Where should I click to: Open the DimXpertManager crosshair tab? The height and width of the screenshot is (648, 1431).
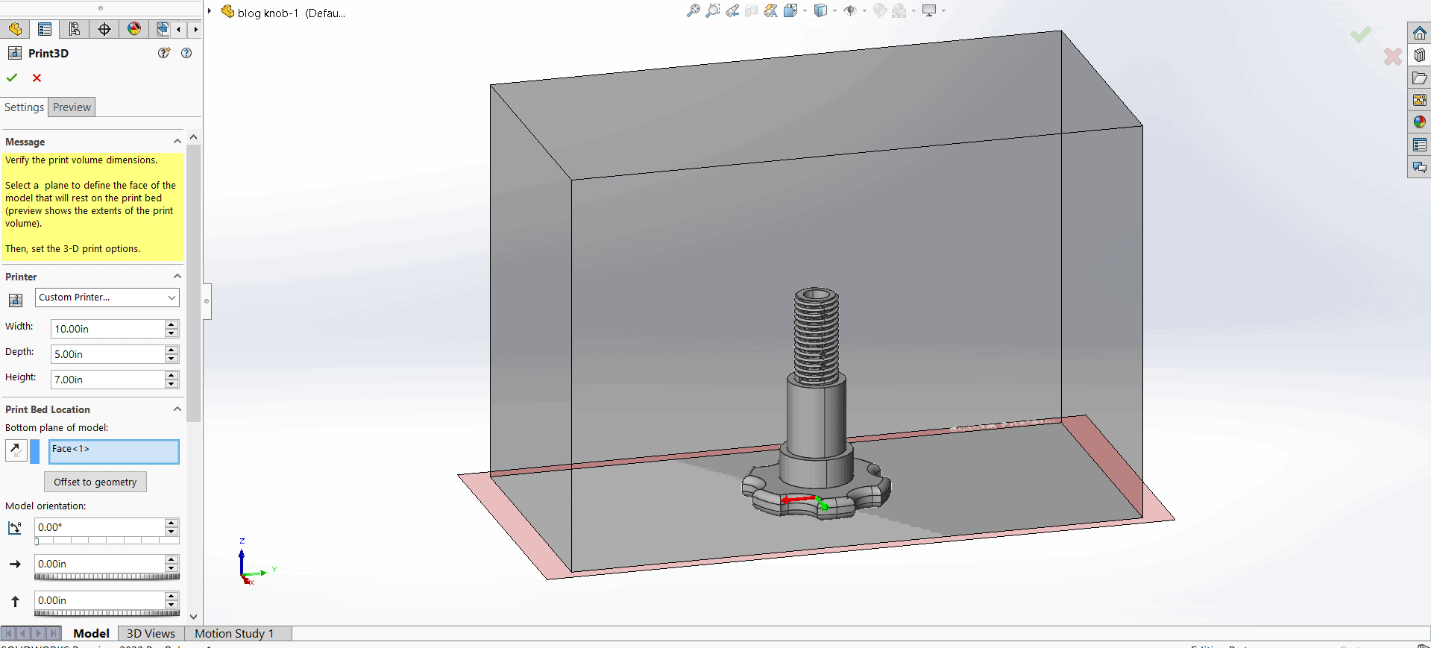pyautogui.click(x=104, y=29)
